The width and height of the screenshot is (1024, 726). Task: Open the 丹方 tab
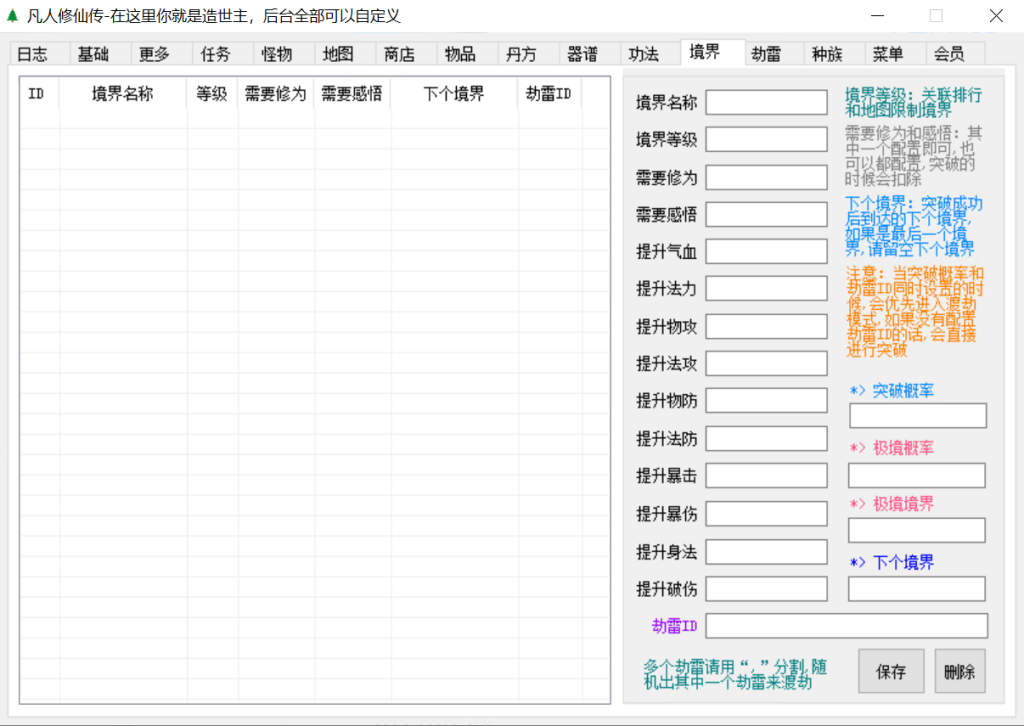[521, 54]
